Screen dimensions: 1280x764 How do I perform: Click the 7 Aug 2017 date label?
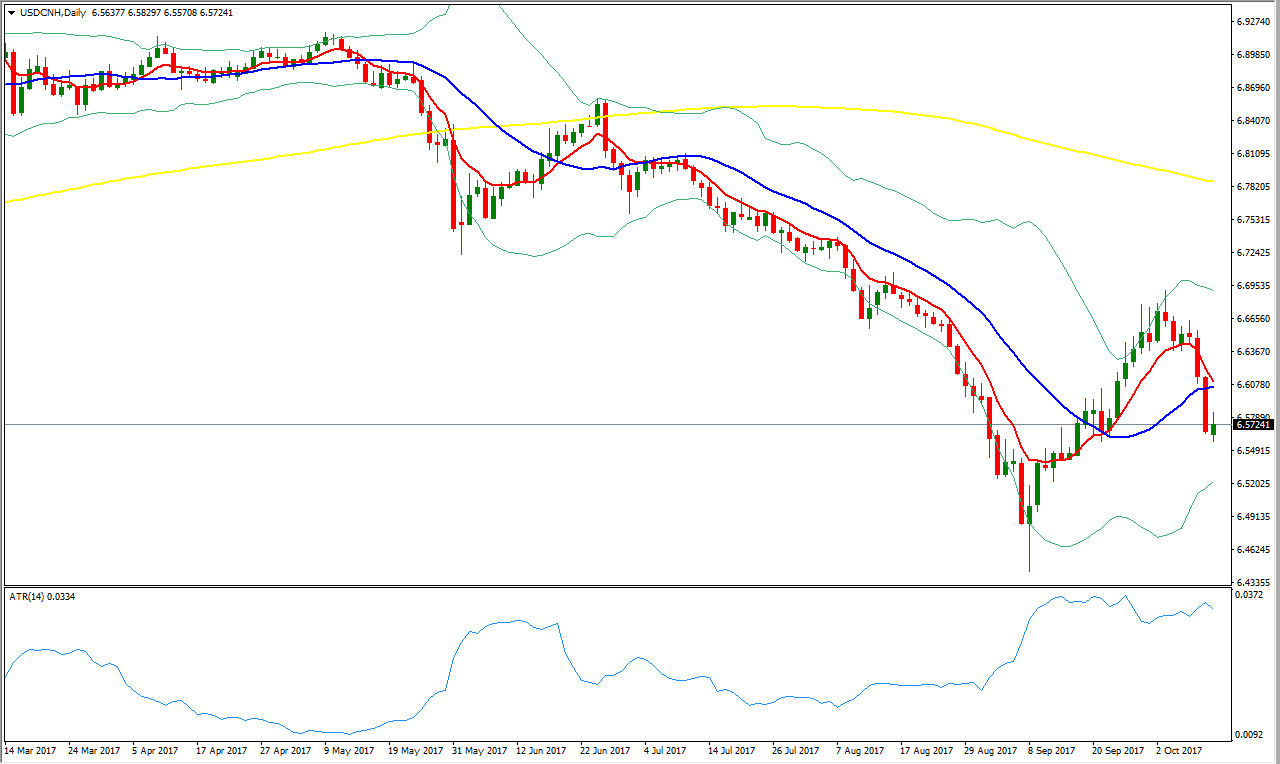[x=859, y=749]
